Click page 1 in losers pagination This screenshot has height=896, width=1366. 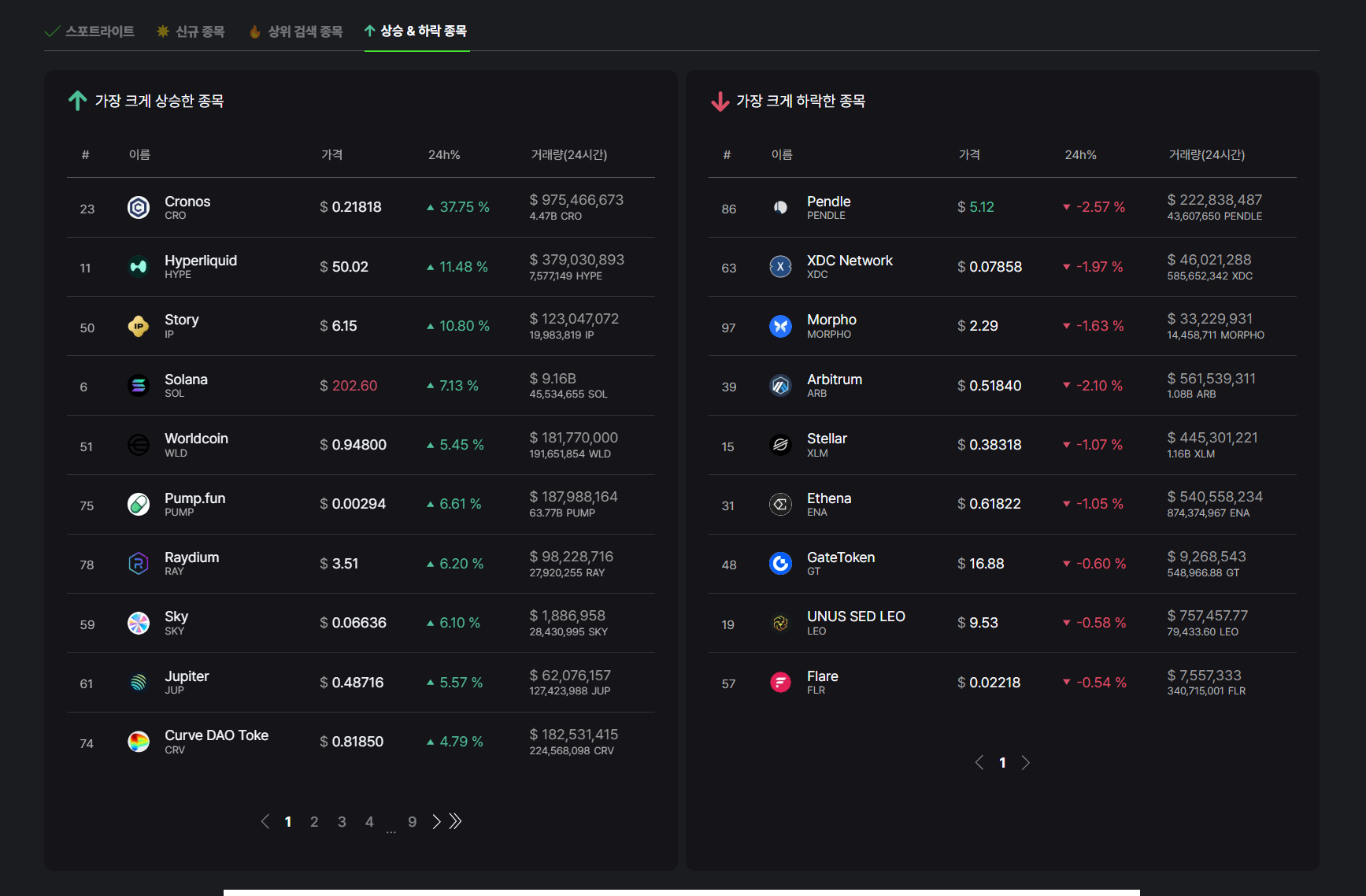tap(1002, 762)
